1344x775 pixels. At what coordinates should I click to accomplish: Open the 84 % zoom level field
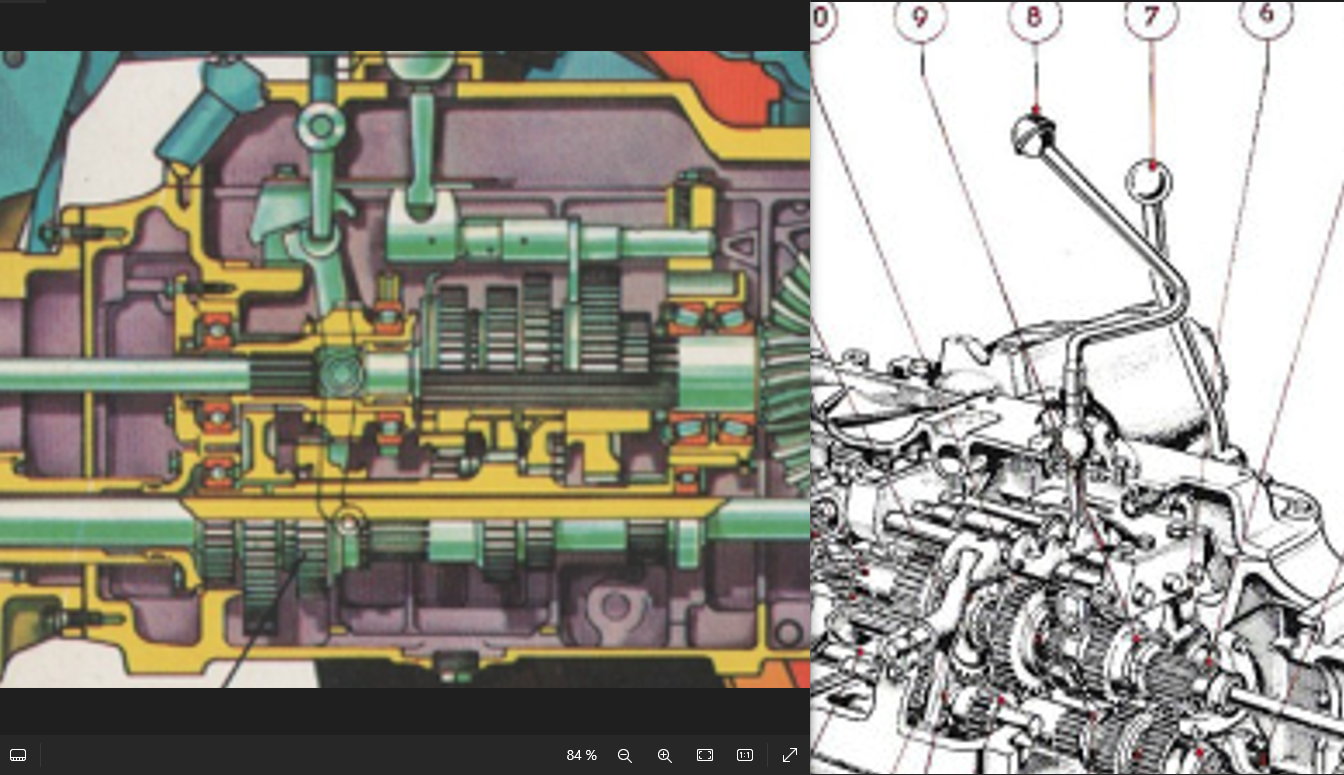click(x=581, y=755)
